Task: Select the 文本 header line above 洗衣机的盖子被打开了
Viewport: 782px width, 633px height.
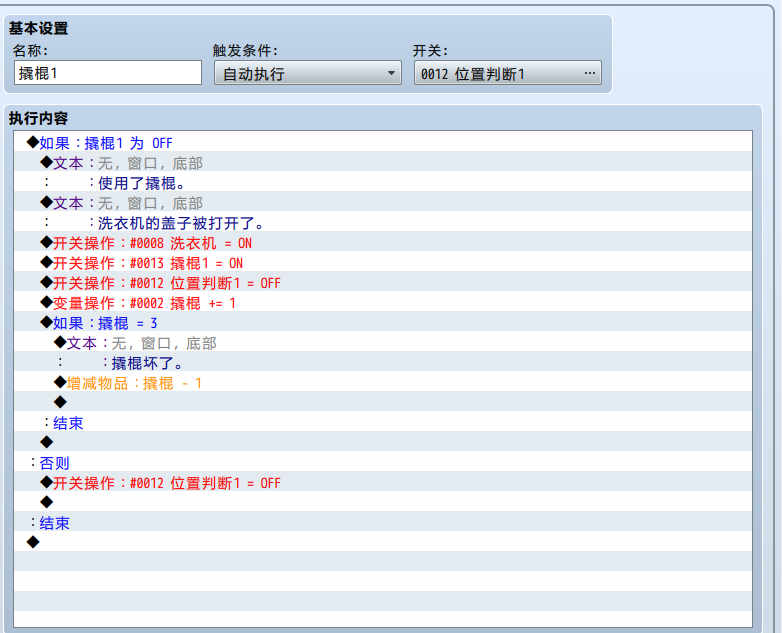Action: [x=383, y=203]
